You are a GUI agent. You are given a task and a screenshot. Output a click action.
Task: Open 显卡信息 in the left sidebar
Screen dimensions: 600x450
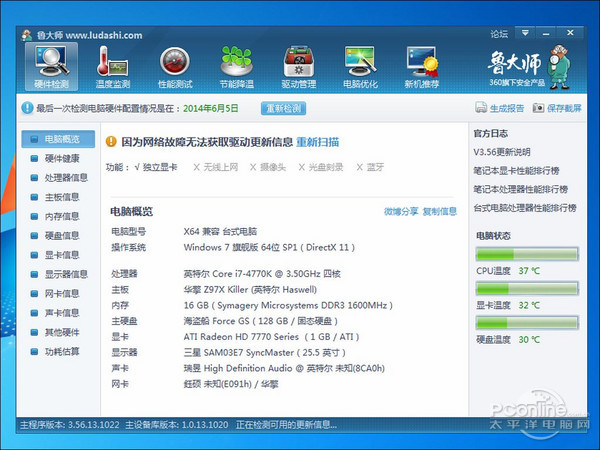[x=61, y=254]
